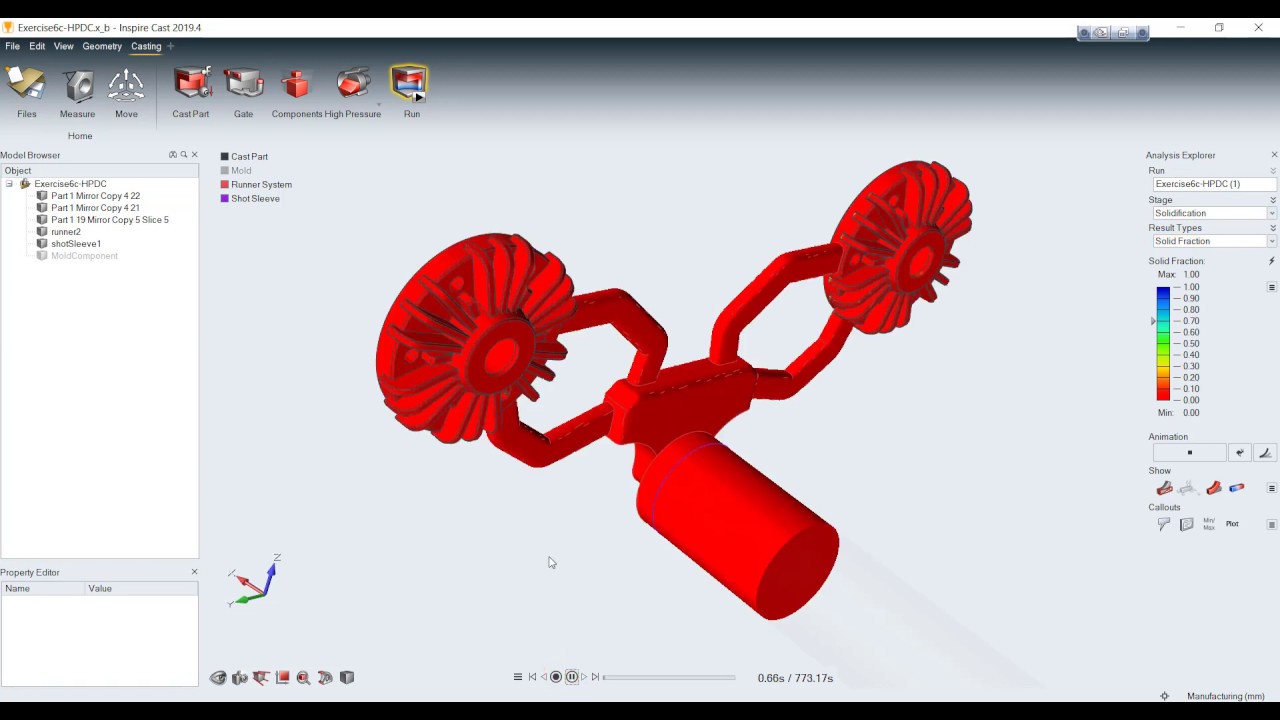The image size is (1280, 720).
Task: Select the Measure tool
Action: coord(77,93)
